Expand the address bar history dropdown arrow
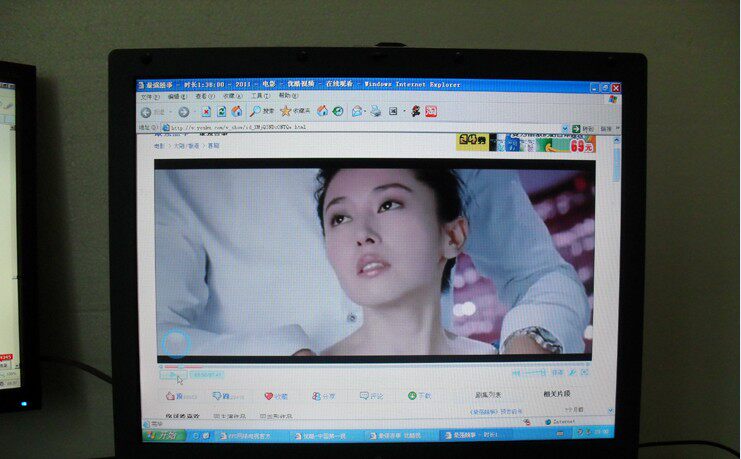This screenshot has width=741, height=459. click(x=565, y=128)
